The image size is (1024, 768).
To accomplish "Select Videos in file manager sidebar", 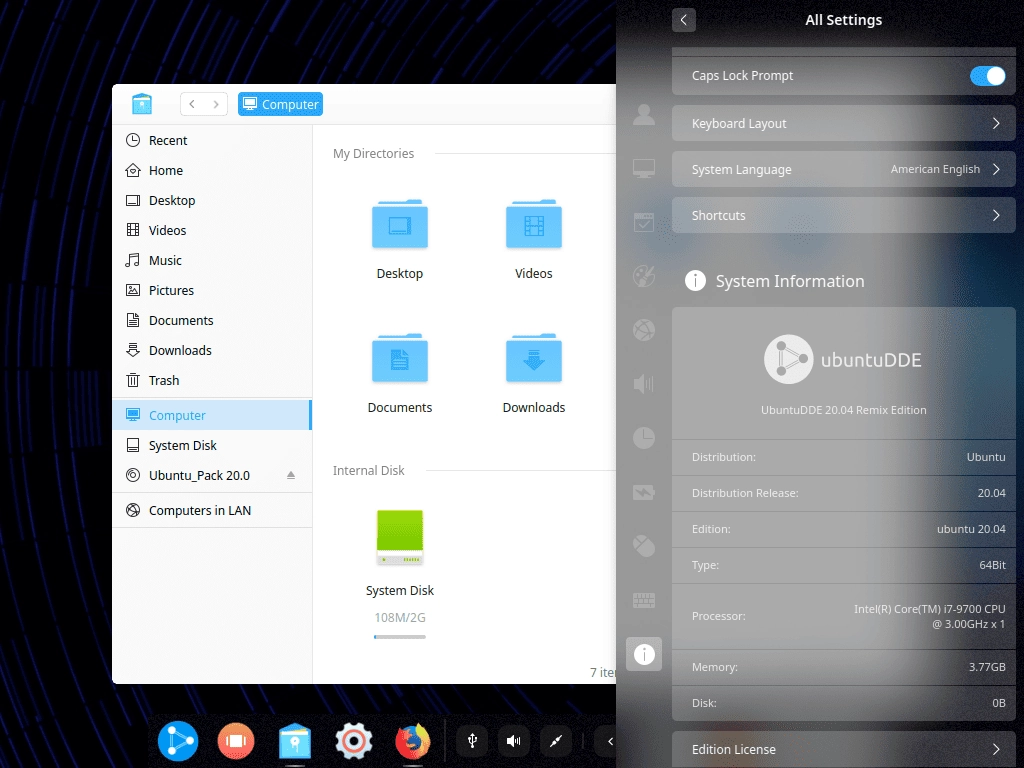I will [x=212, y=231].
